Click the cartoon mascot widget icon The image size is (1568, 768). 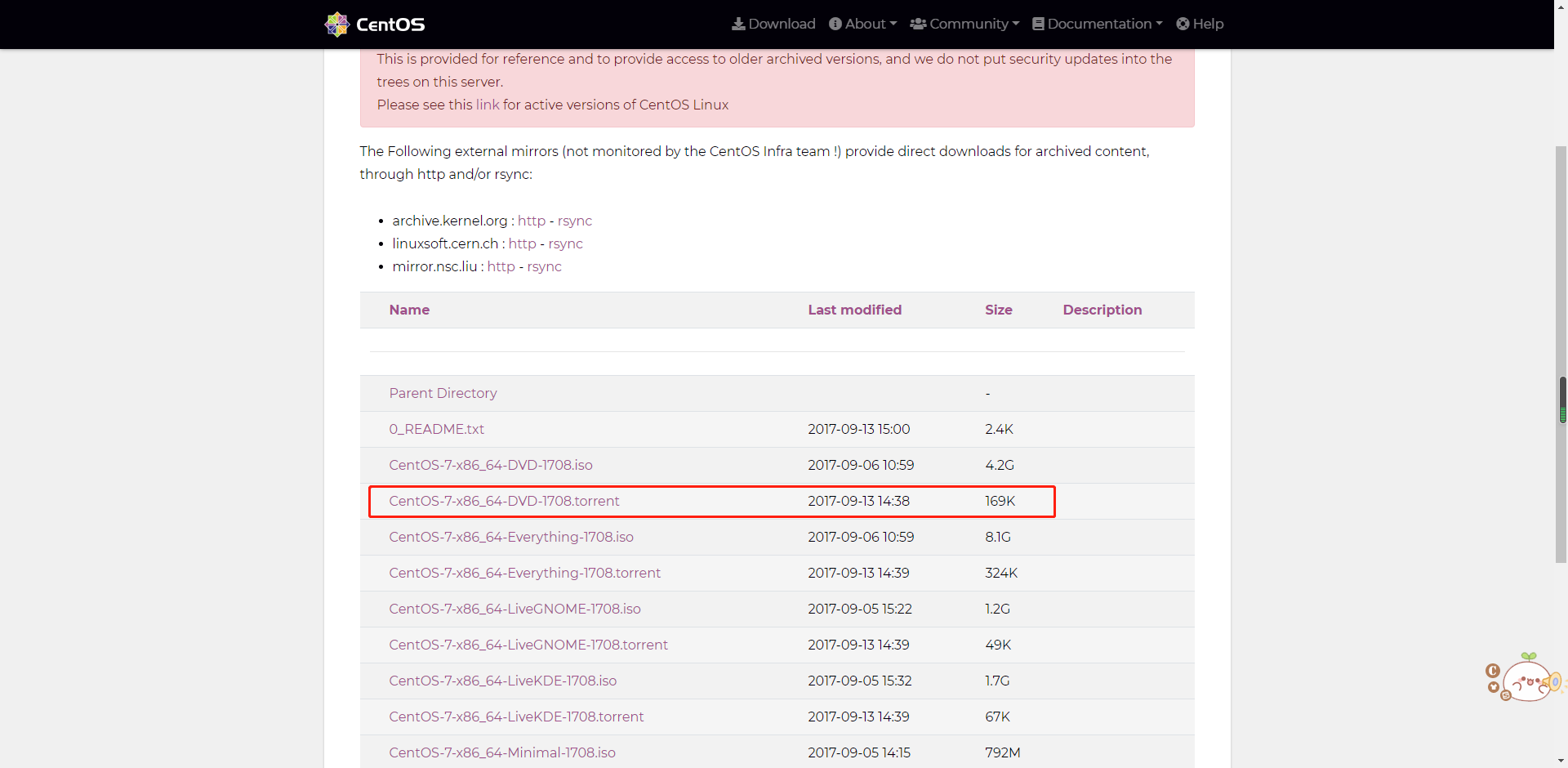(1524, 677)
